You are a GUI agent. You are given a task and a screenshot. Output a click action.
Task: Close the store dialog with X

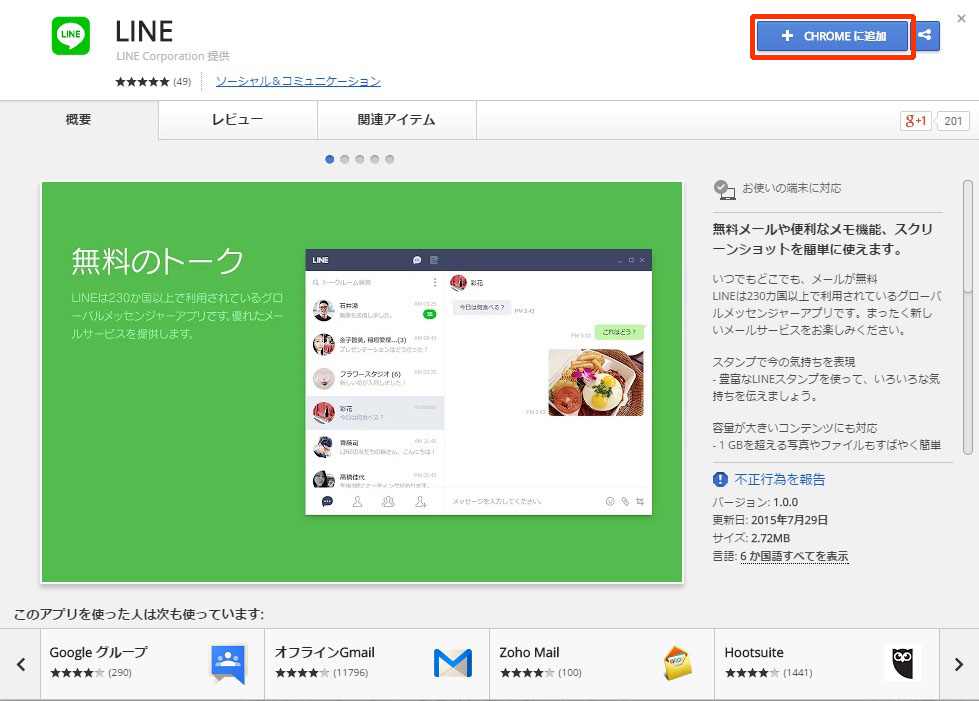[x=962, y=19]
